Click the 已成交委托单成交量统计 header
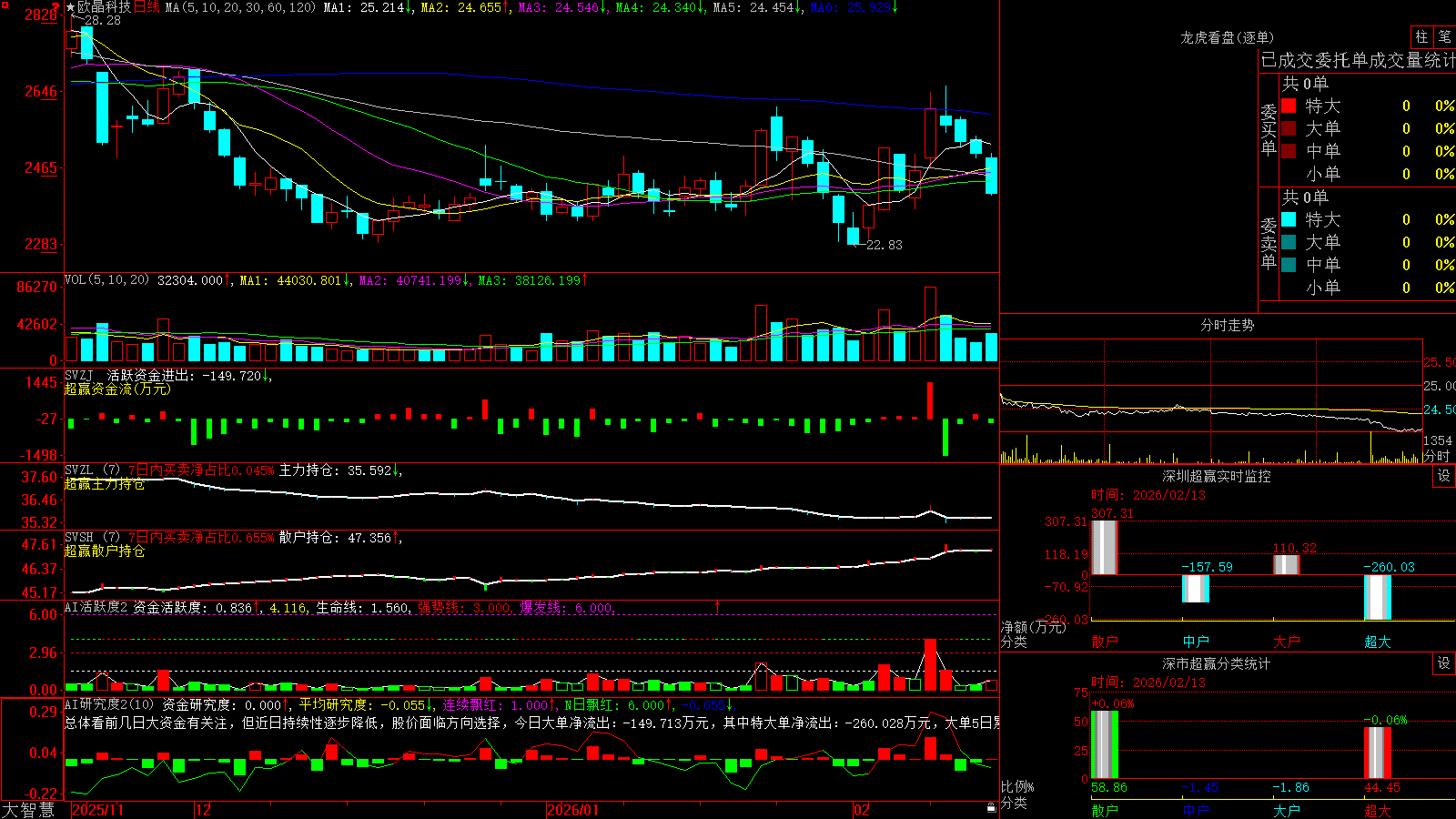 pyautogui.click(x=1358, y=60)
